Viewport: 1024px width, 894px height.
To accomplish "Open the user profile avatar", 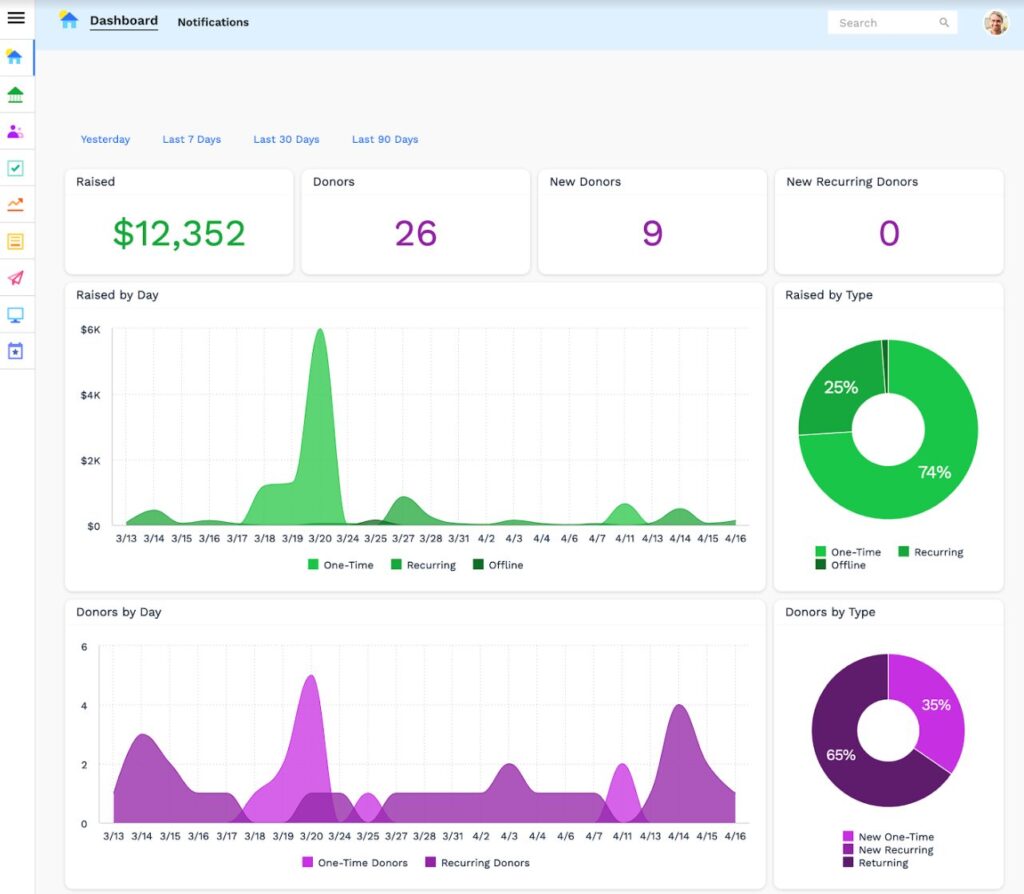I will click(x=996, y=22).
